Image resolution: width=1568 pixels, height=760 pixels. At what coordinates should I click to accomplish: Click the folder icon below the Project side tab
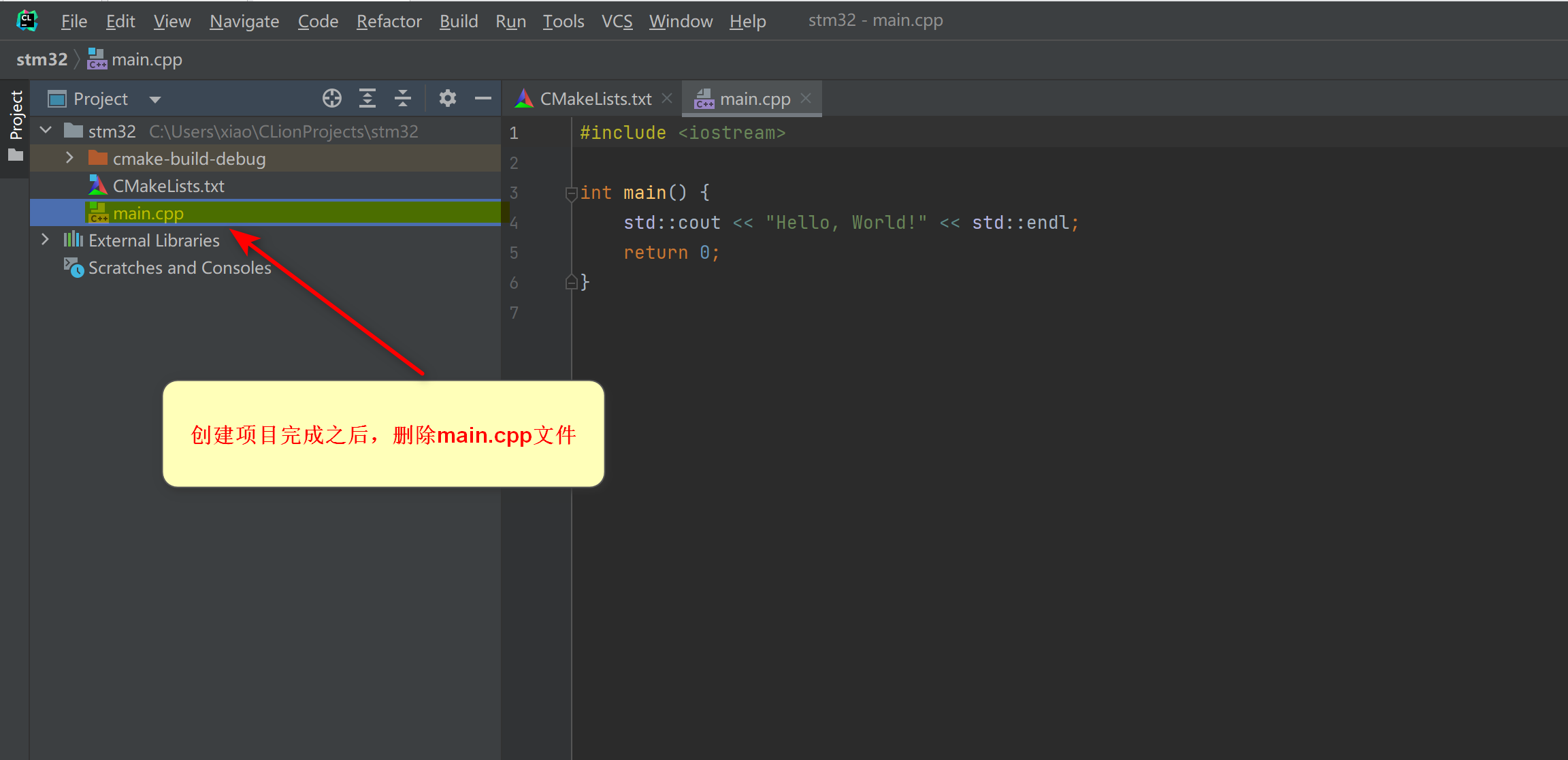[16, 156]
